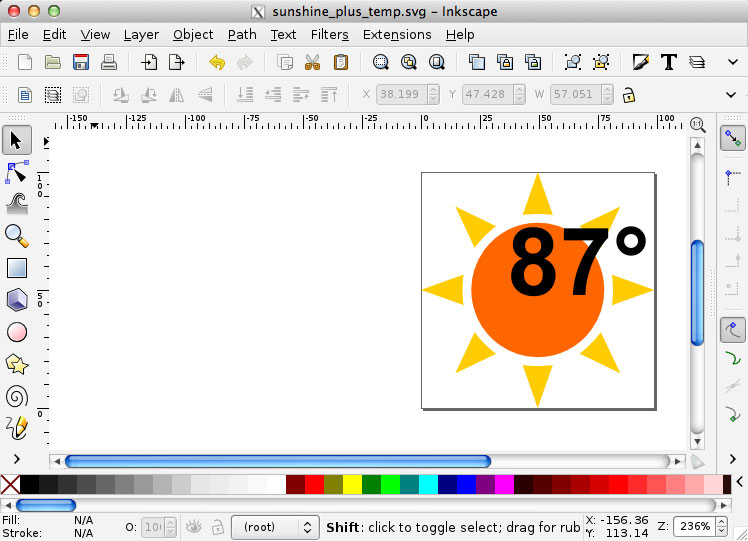The width and height of the screenshot is (748, 541).
Task: Select the 3D Box tool
Action: point(17,300)
